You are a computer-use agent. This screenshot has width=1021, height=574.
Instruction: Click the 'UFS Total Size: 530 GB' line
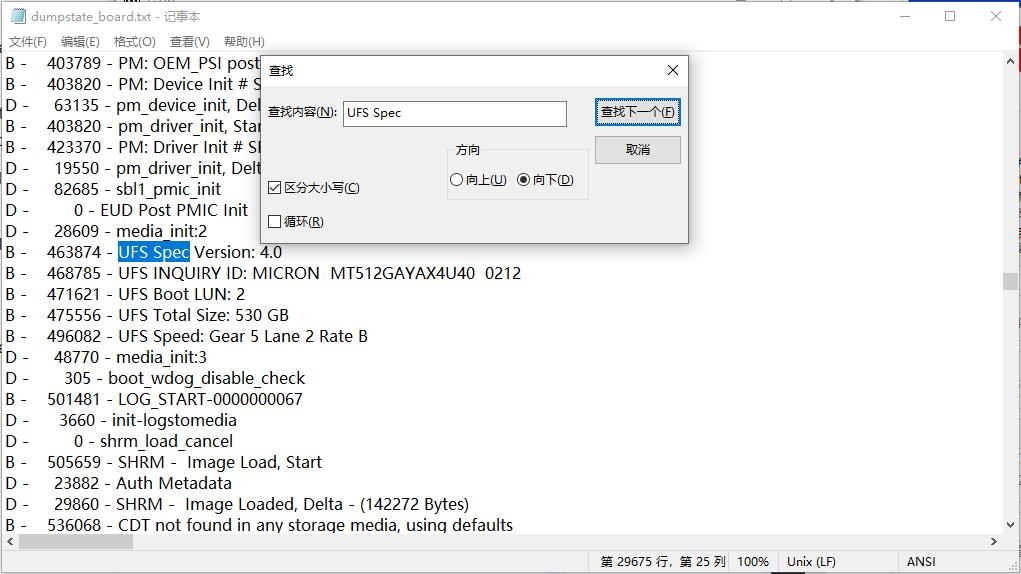tap(147, 315)
